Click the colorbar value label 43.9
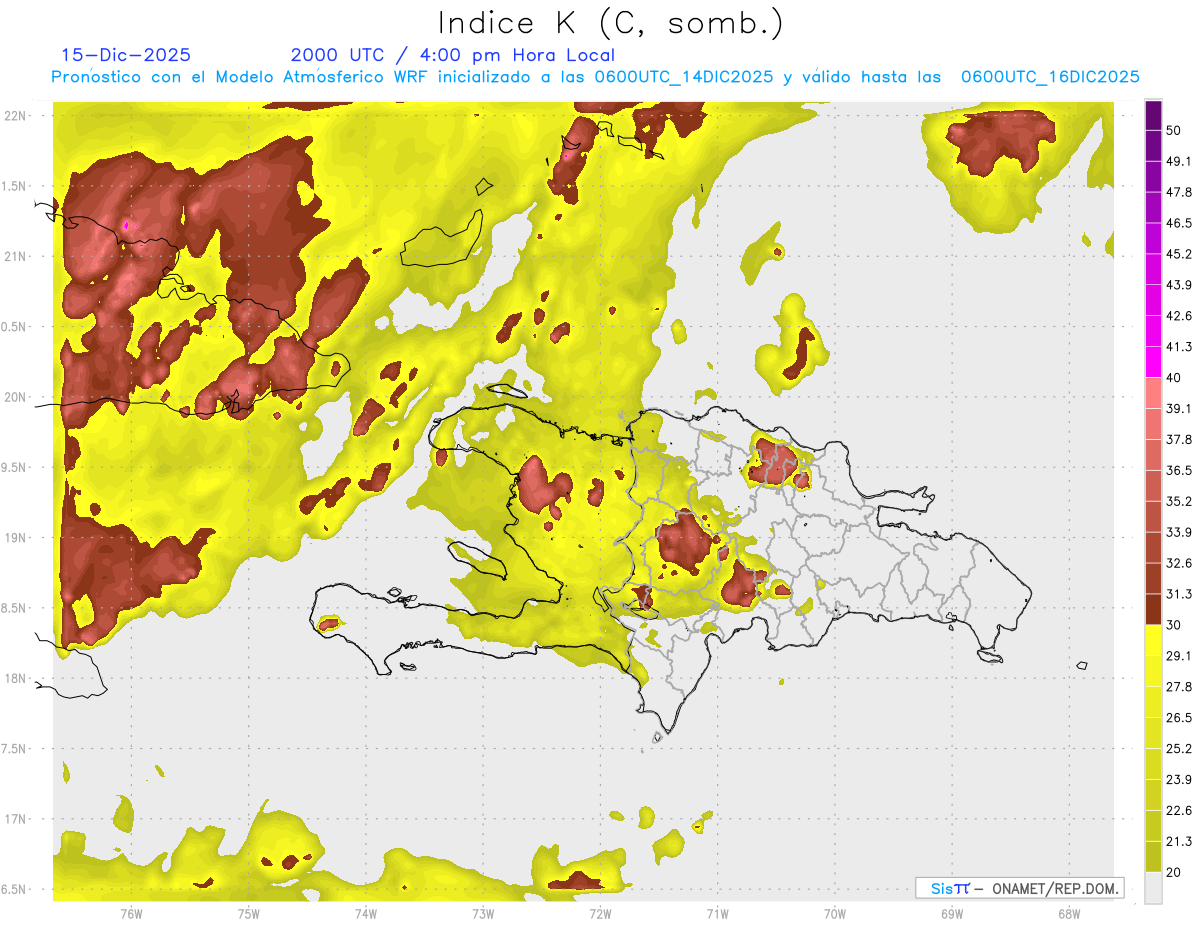The image size is (1200, 927). [x=1179, y=285]
